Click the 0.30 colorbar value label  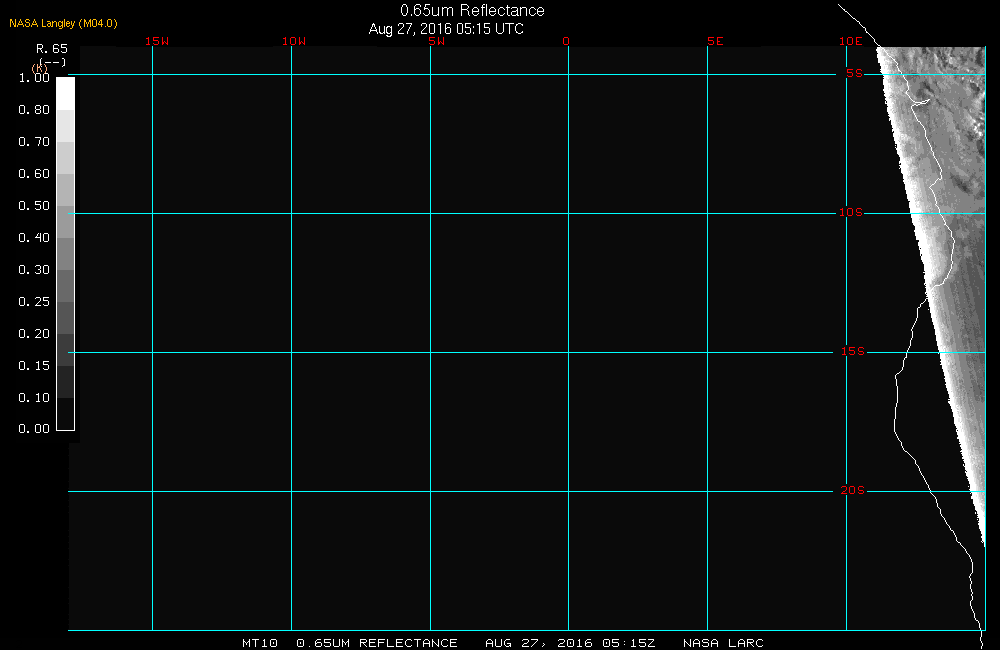click(x=34, y=269)
